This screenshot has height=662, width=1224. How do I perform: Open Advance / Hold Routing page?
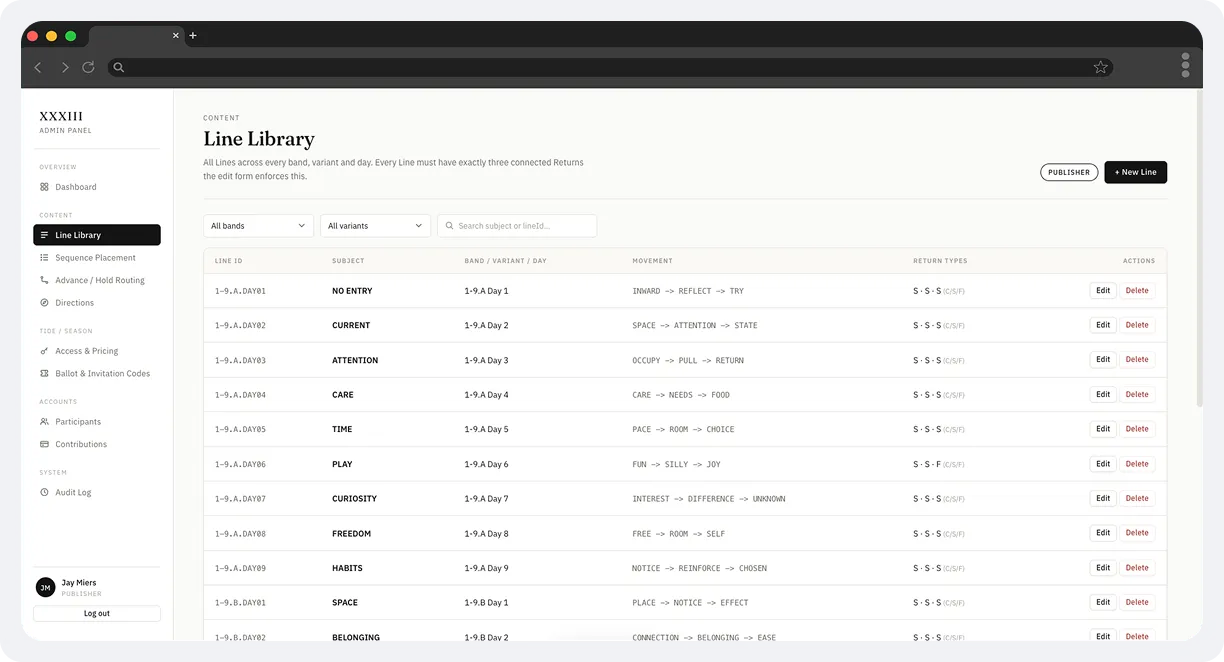pyautogui.click(x=97, y=280)
